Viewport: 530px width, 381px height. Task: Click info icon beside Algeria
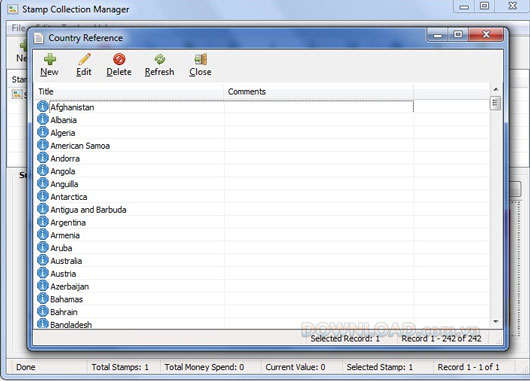[43, 132]
